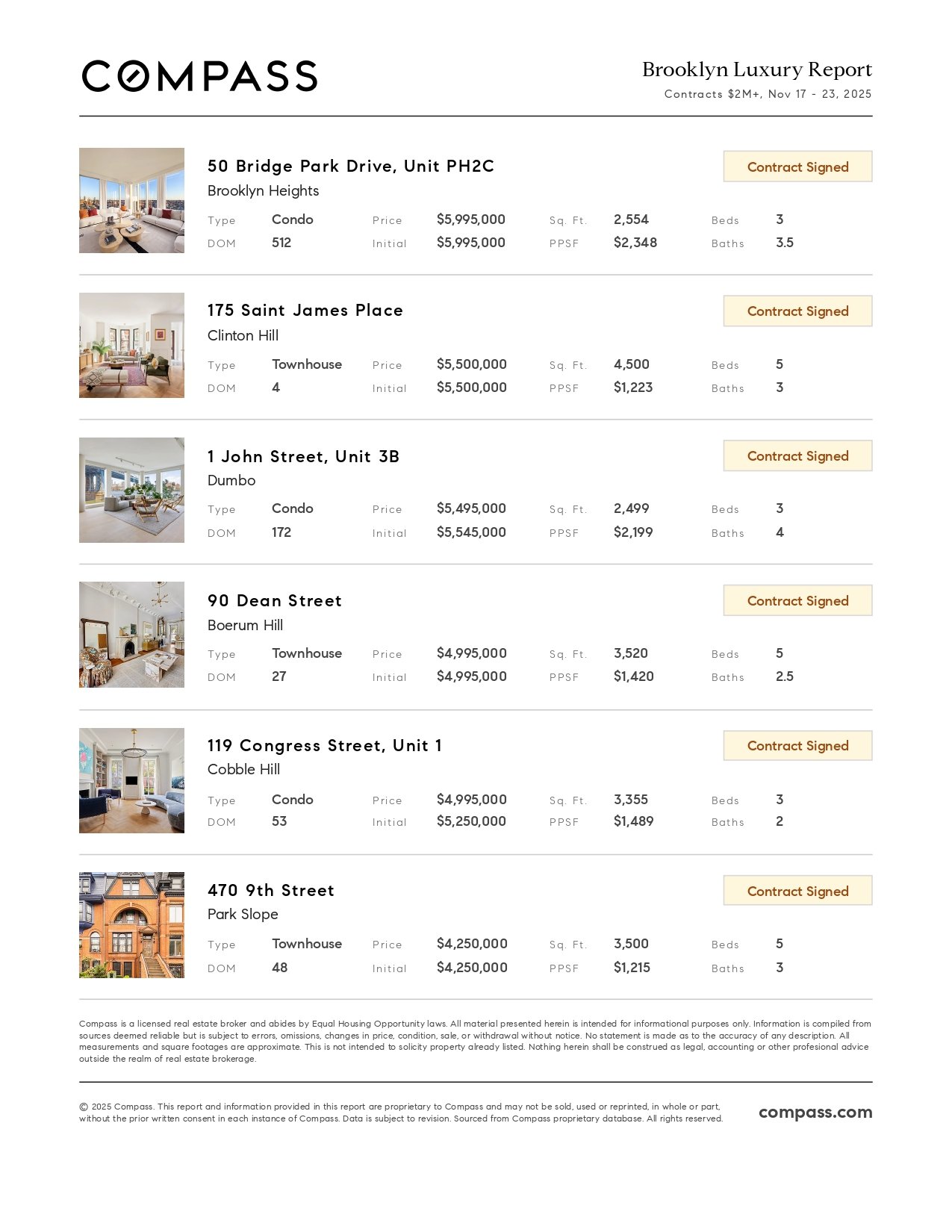This screenshot has height=1232, width=952.
Task: Select the 1 John Street, Unit 3B heading
Action: pyautogui.click(x=303, y=456)
